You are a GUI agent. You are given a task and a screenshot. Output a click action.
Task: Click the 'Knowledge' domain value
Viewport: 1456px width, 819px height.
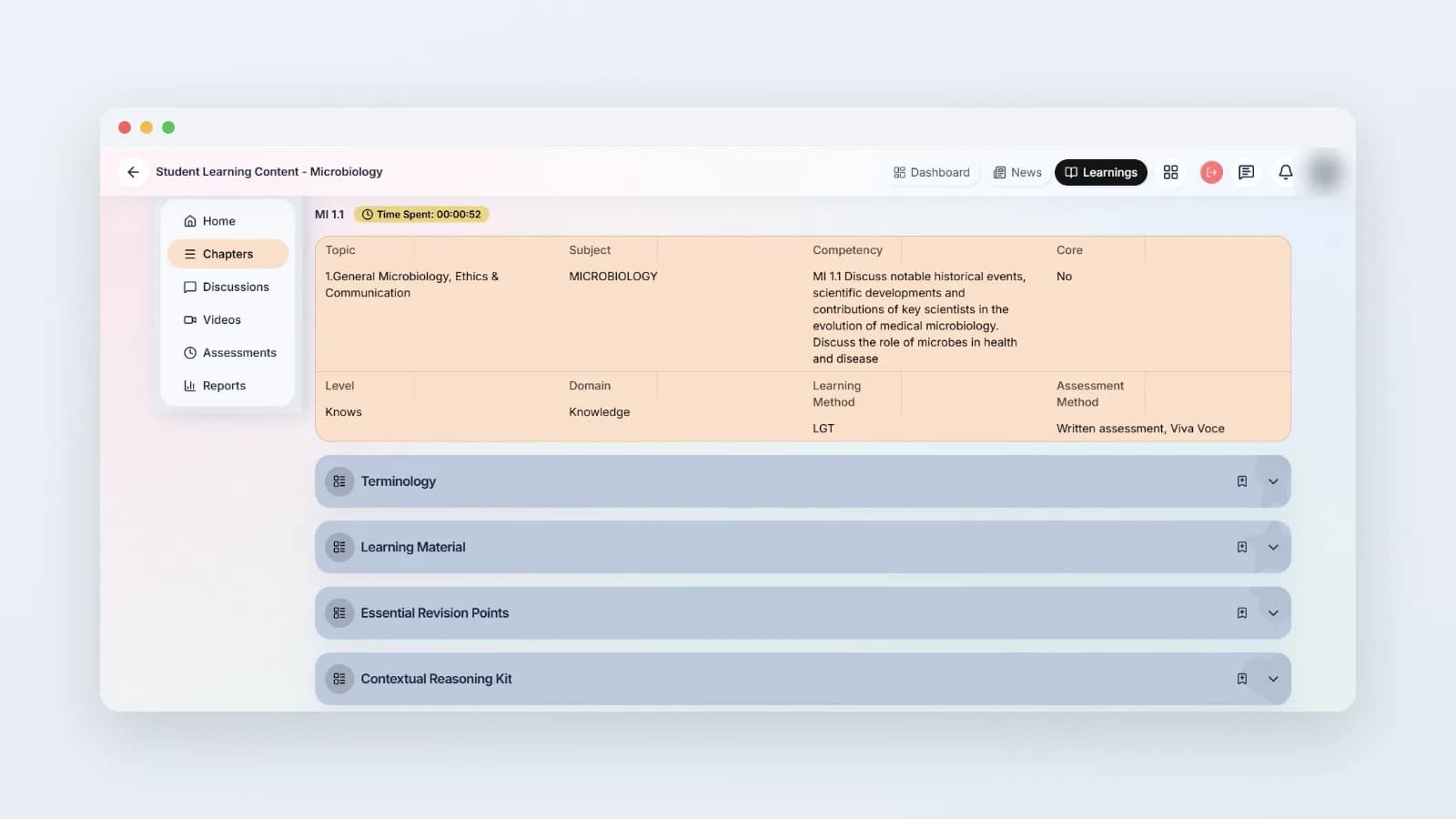pyautogui.click(x=600, y=412)
